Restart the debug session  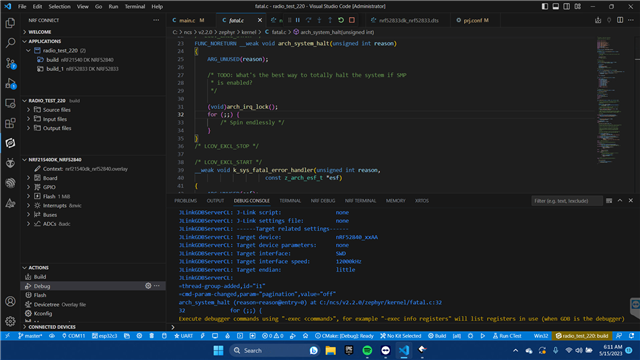[x=341, y=20]
